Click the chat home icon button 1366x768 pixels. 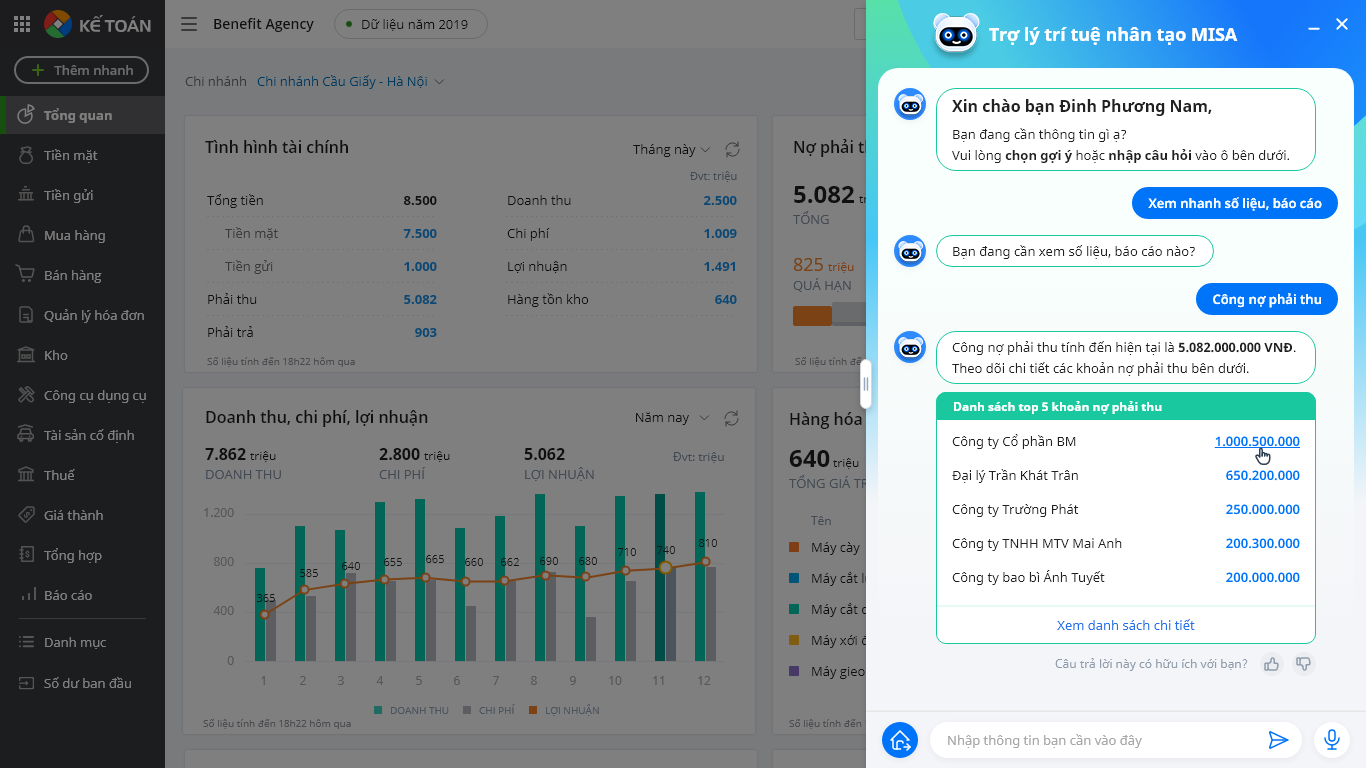click(900, 740)
